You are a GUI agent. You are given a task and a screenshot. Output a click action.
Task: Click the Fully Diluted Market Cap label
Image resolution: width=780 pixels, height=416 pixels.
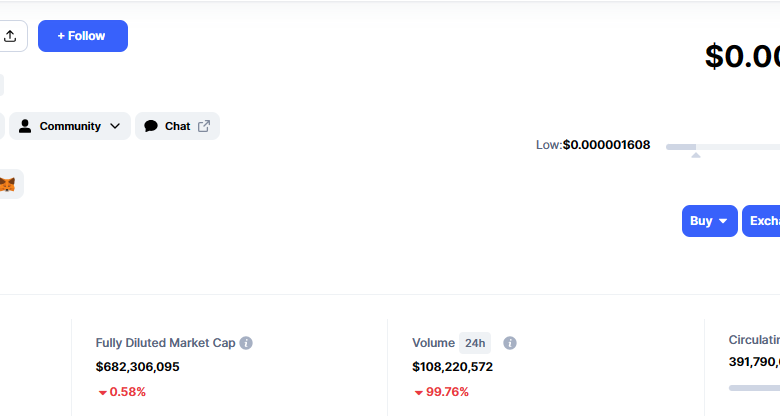tap(165, 343)
